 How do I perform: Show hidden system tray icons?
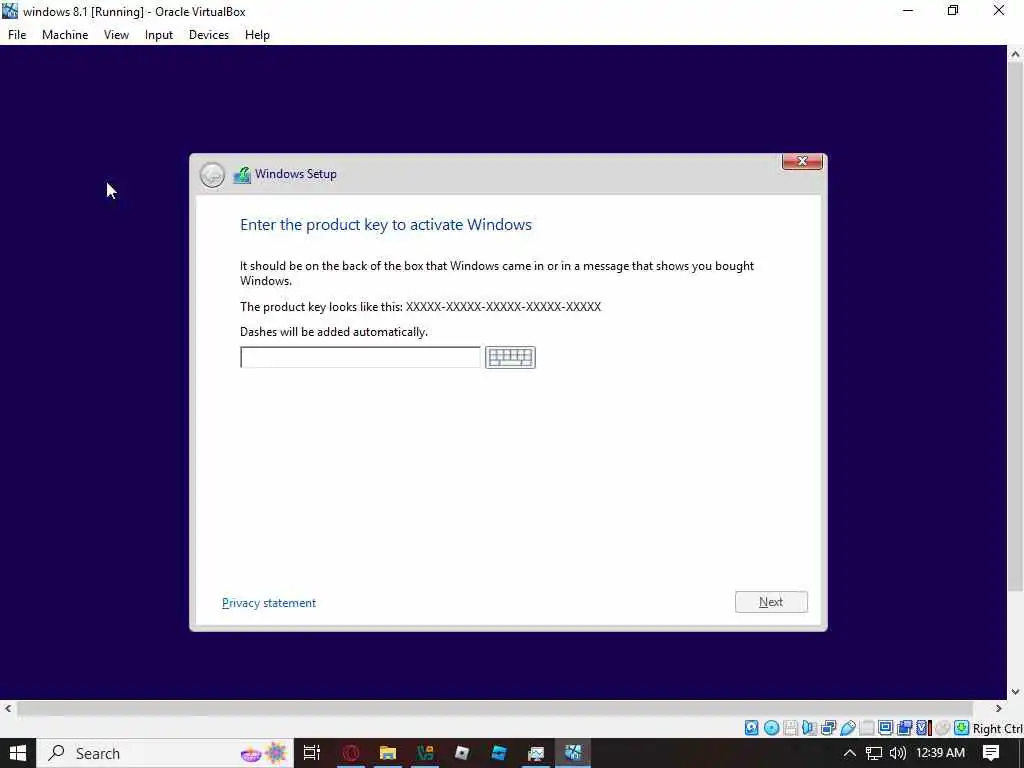[849, 753]
